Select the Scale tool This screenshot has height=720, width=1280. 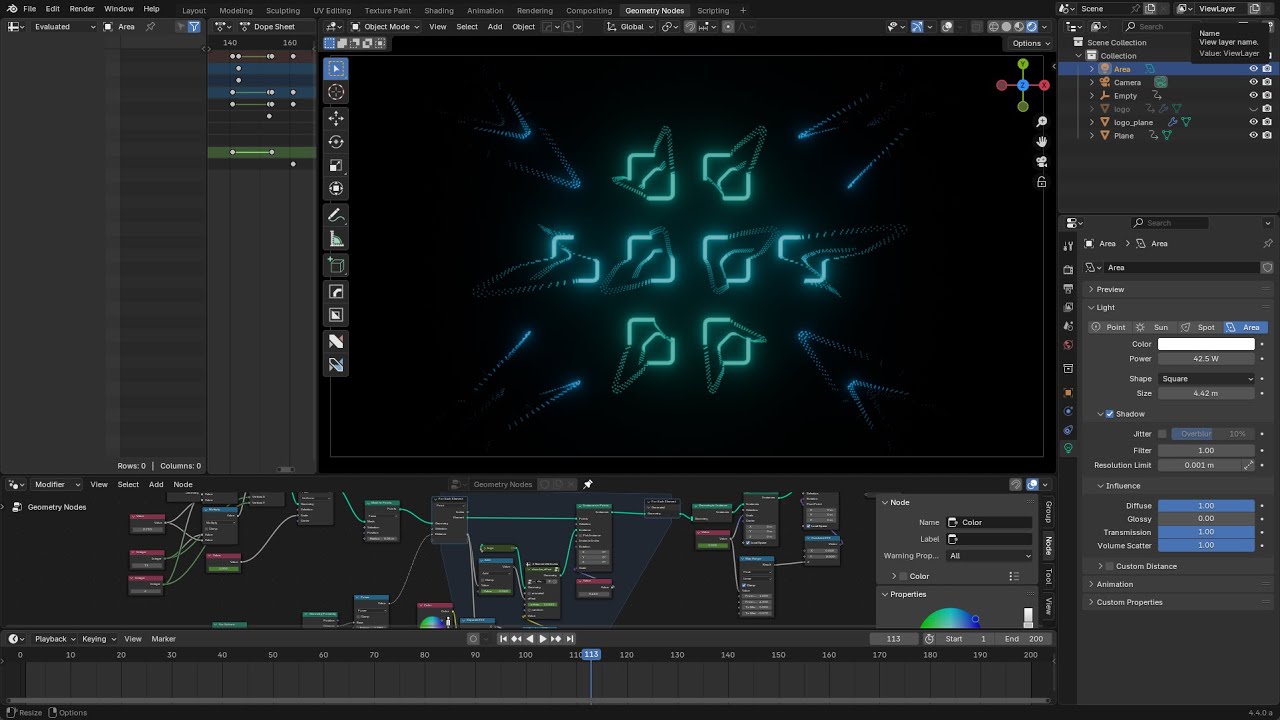tap(336, 165)
